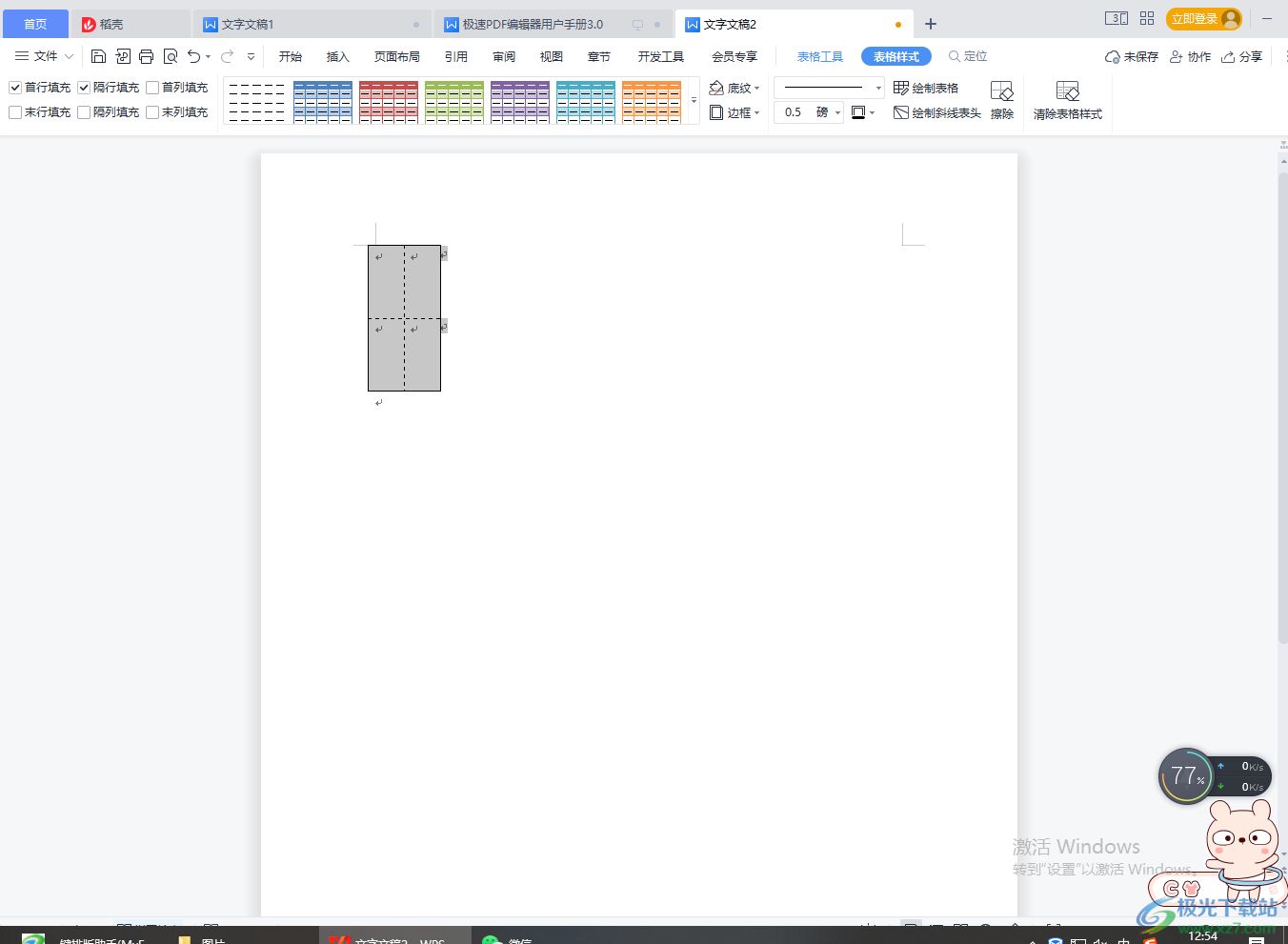
Task: Open the line weight 0.5 磅 dropdown
Action: pyautogui.click(x=838, y=112)
